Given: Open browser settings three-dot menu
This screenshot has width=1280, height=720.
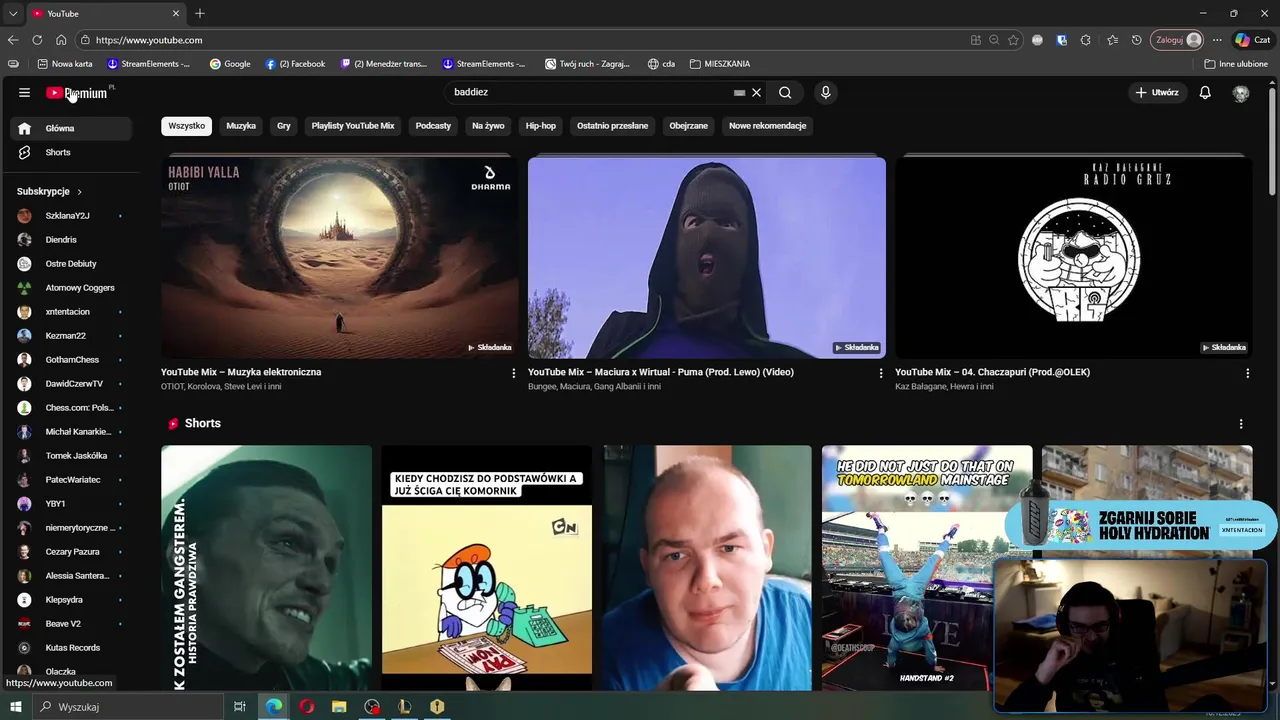Looking at the screenshot, I should pyautogui.click(x=1217, y=40).
